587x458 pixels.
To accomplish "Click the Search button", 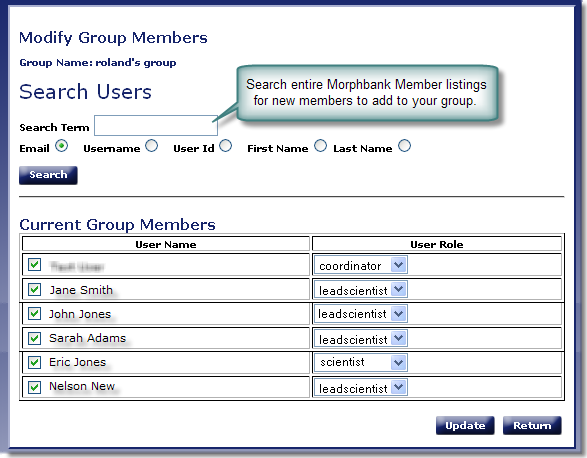I will (x=48, y=175).
